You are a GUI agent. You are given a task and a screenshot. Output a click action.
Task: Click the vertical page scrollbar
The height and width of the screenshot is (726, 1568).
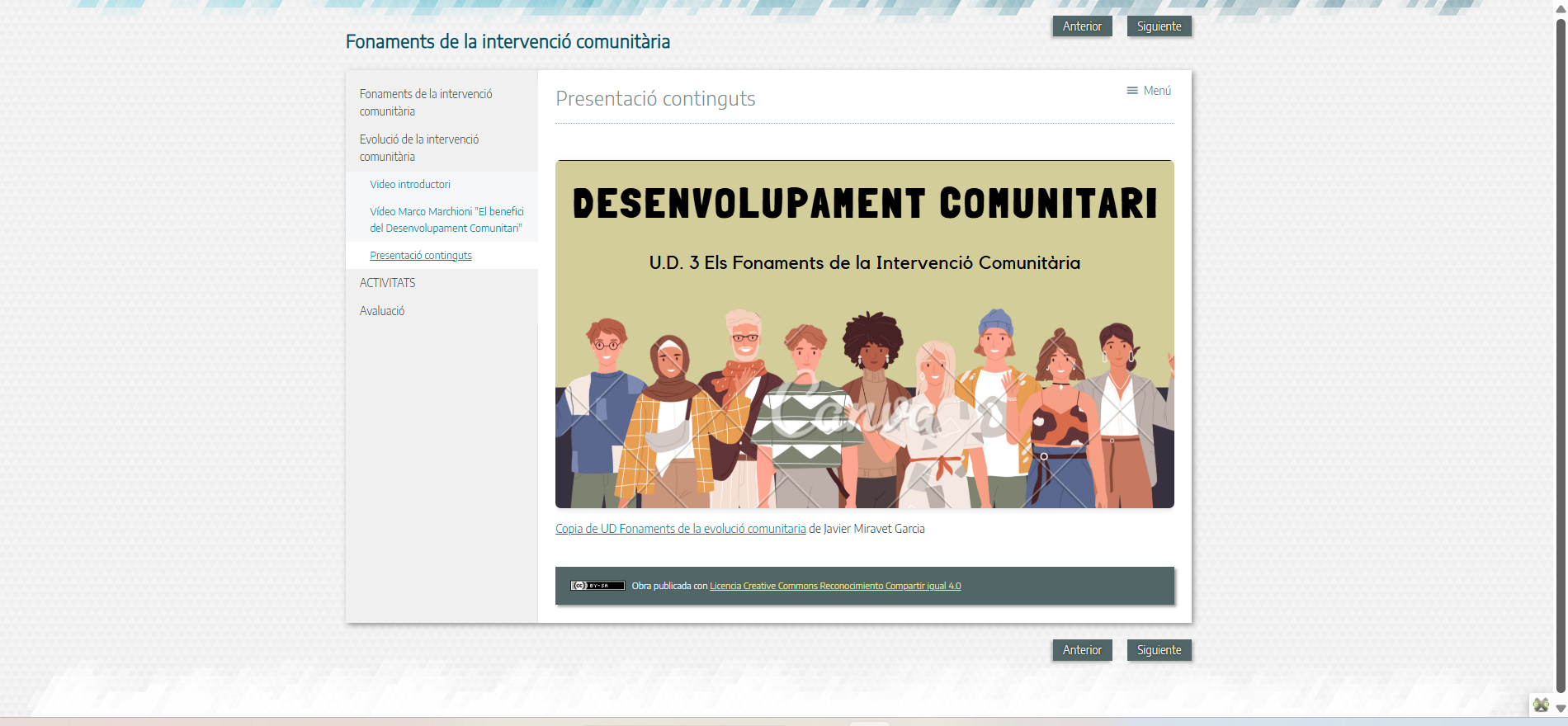tap(1561, 355)
